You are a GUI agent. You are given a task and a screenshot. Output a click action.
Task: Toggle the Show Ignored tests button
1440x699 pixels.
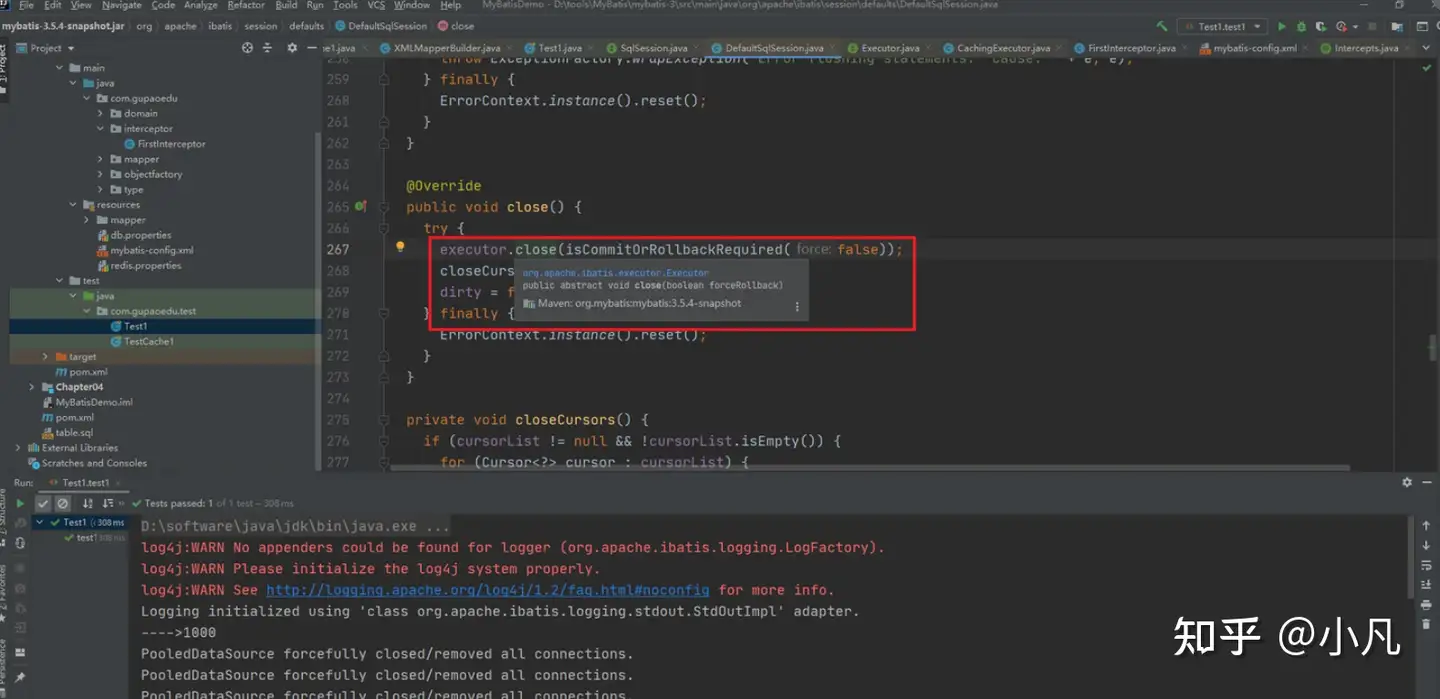pyautogui.click(x=62, y=504)
